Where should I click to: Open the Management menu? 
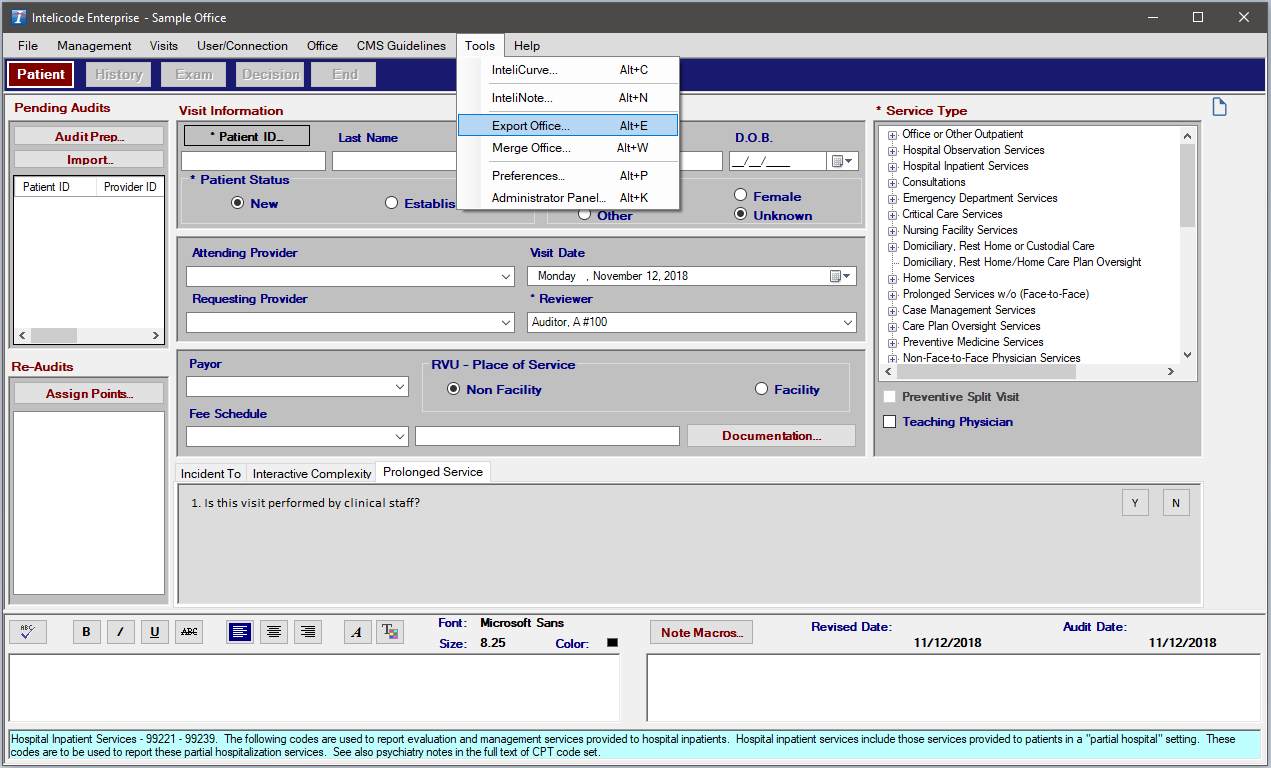click(94, 46)
